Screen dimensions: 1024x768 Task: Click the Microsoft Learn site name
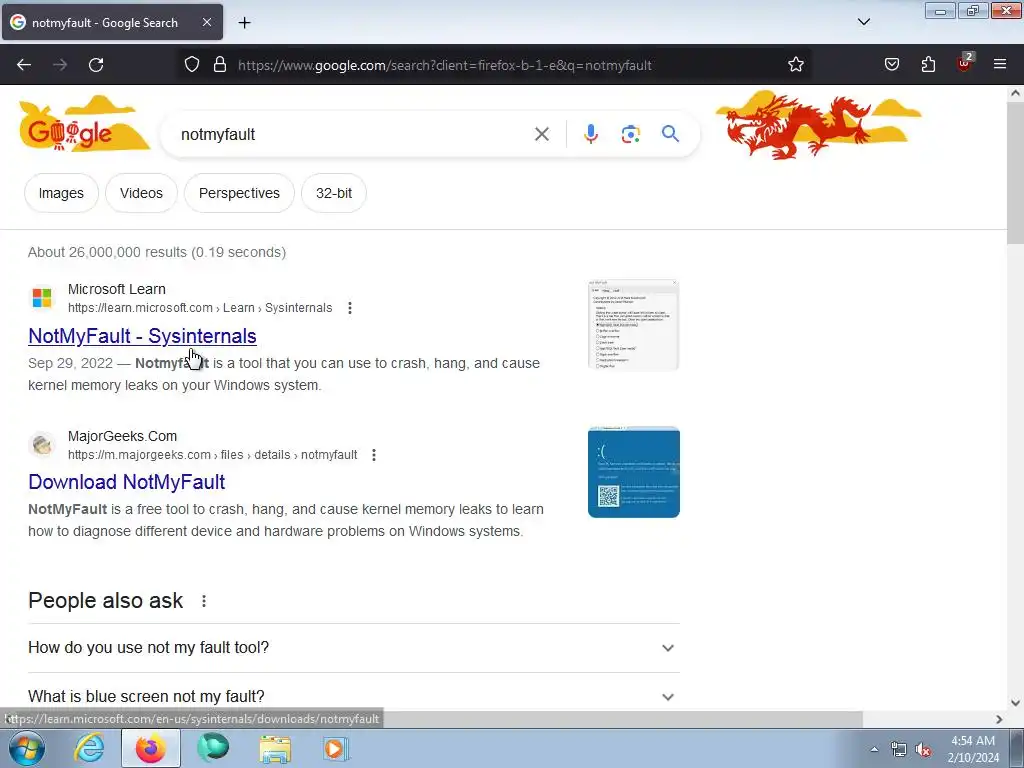(117, 289)
